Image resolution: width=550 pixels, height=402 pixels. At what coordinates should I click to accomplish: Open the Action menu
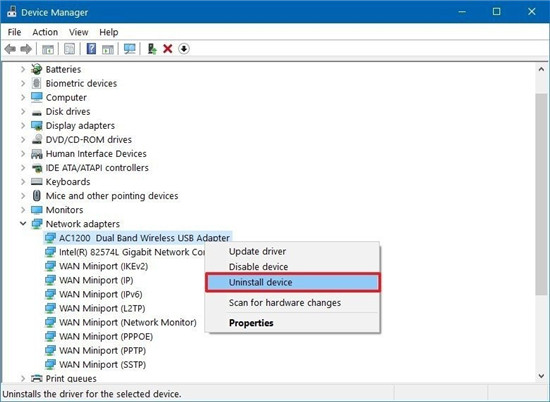pyautogui.click(x=45, y=32)
